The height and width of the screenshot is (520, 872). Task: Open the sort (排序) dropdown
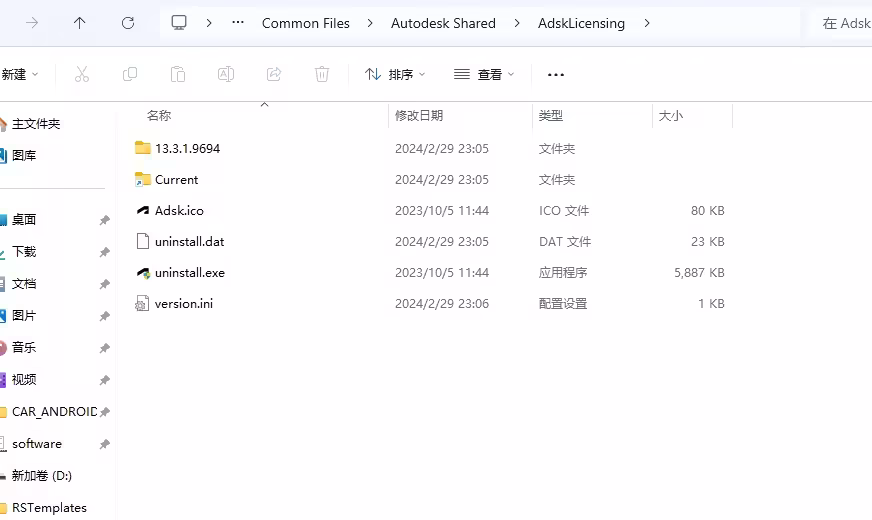click(x=395, y=74)
